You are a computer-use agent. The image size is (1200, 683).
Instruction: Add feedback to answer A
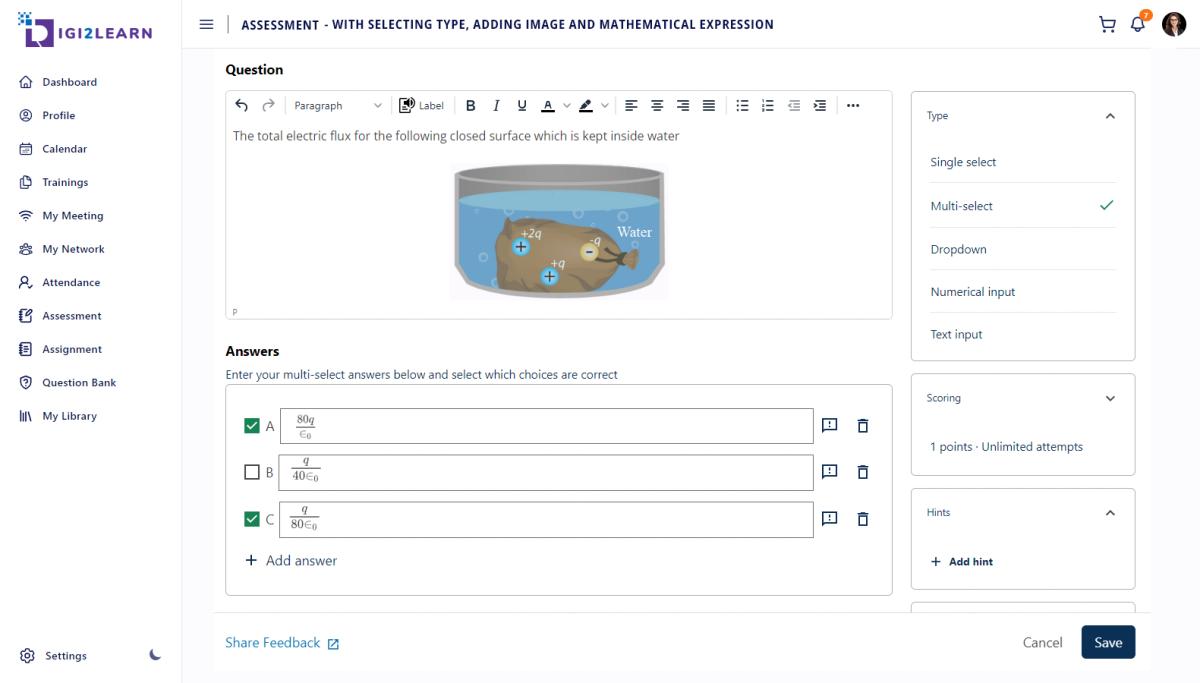coord(829,425)
